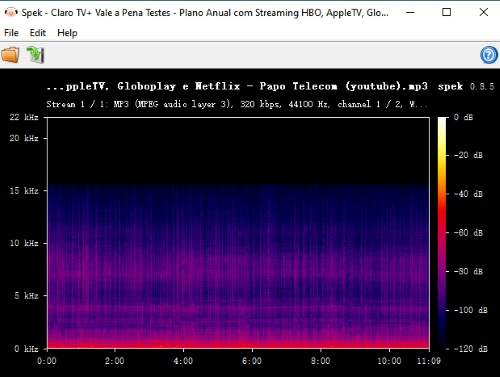Click the 20 kHz frequency label
This screenshot has height=377, width=500.
coord(24,138)
